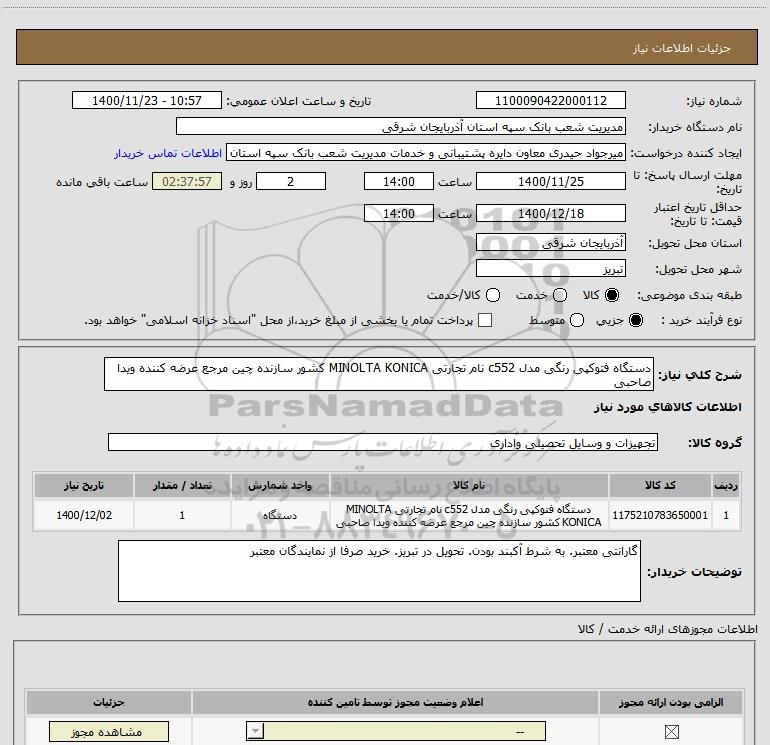Screen dimensions: 770x745
Task: Click response deadline hour field 14:00
Action: 399,182
